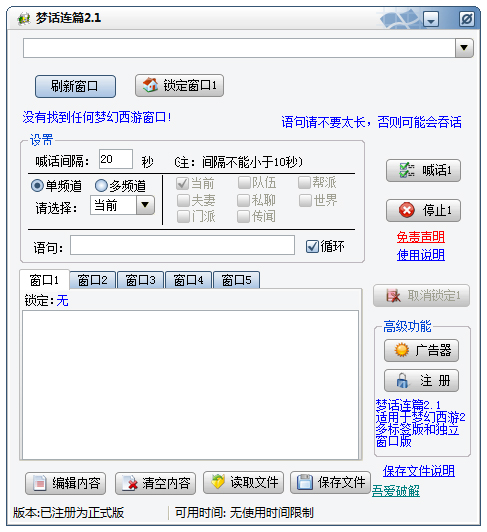Open the 免责声明 link
Viewport: 487px width, 532px height.
pos(421,237)
